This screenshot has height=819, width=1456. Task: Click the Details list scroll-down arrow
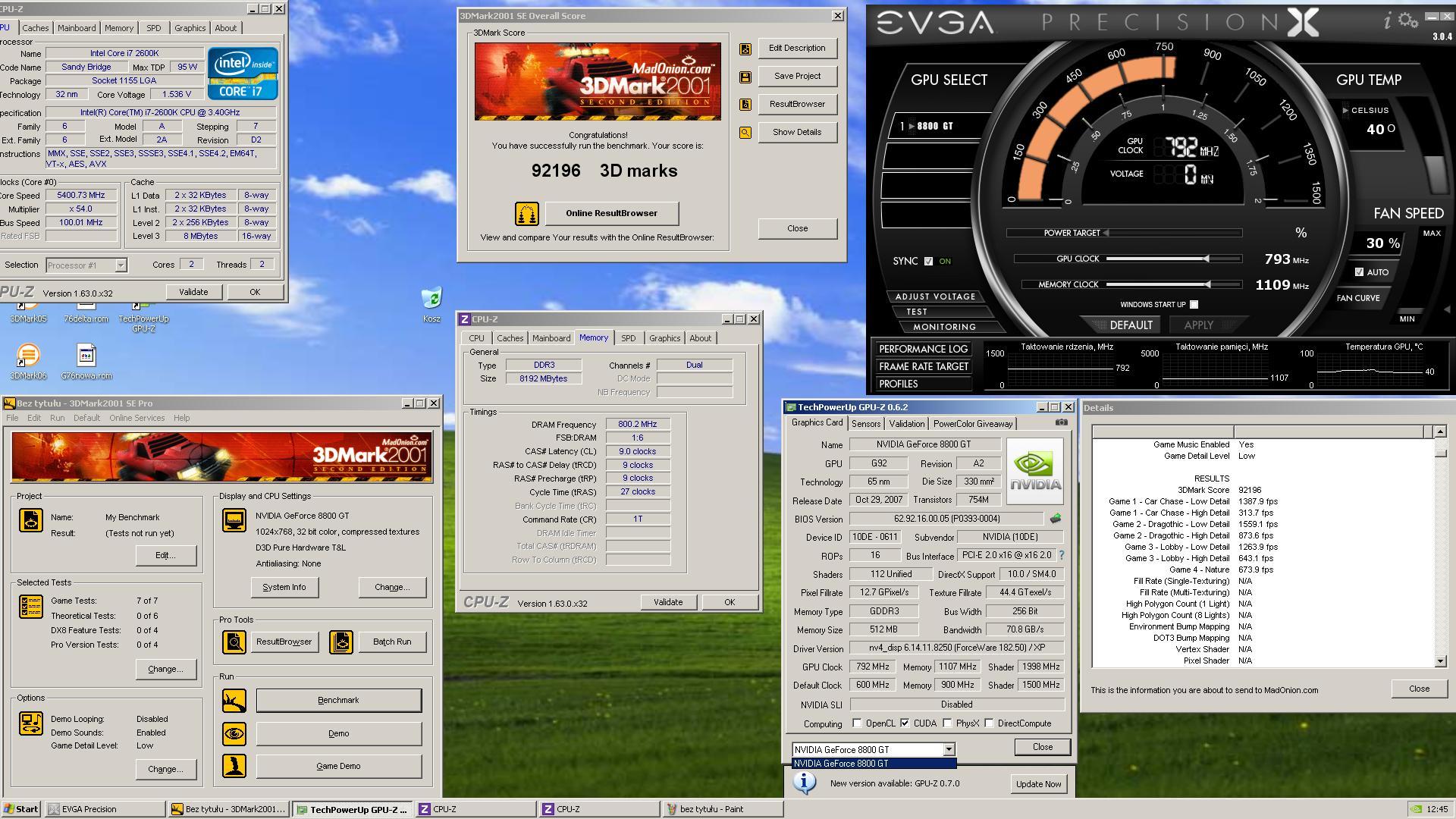1441,661
